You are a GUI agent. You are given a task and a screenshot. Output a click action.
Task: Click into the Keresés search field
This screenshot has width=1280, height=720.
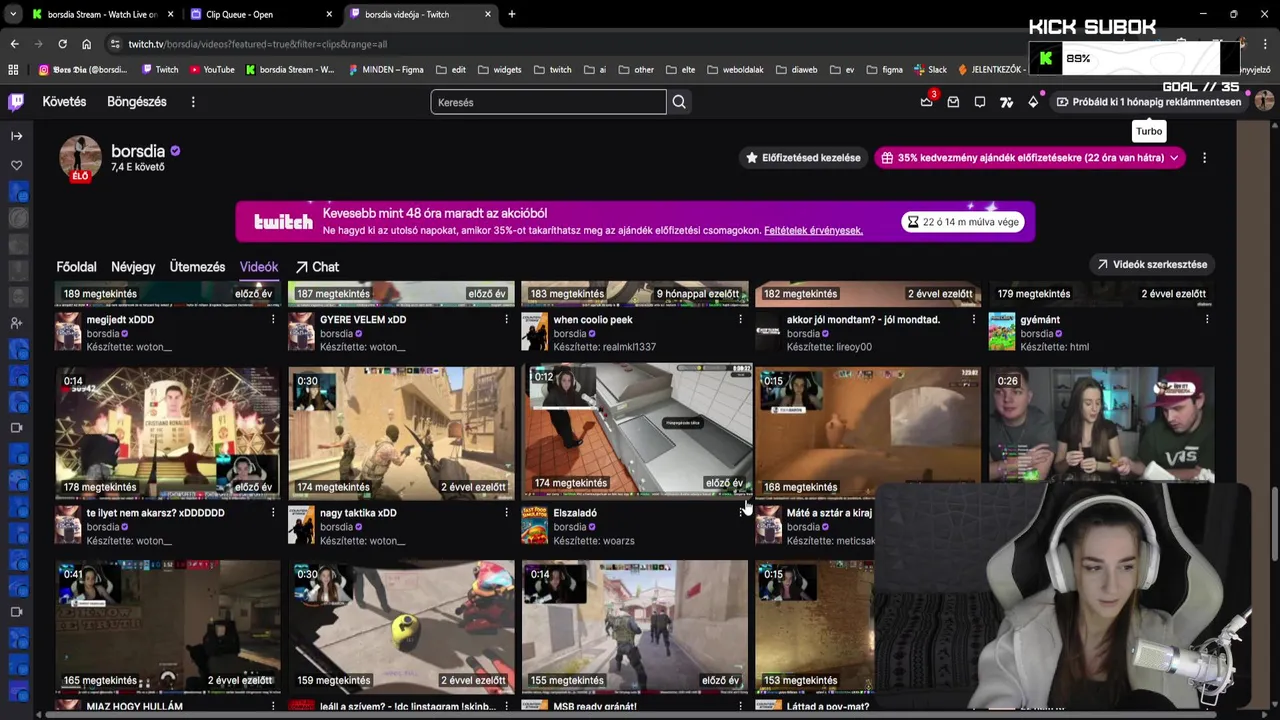(548, 102)
